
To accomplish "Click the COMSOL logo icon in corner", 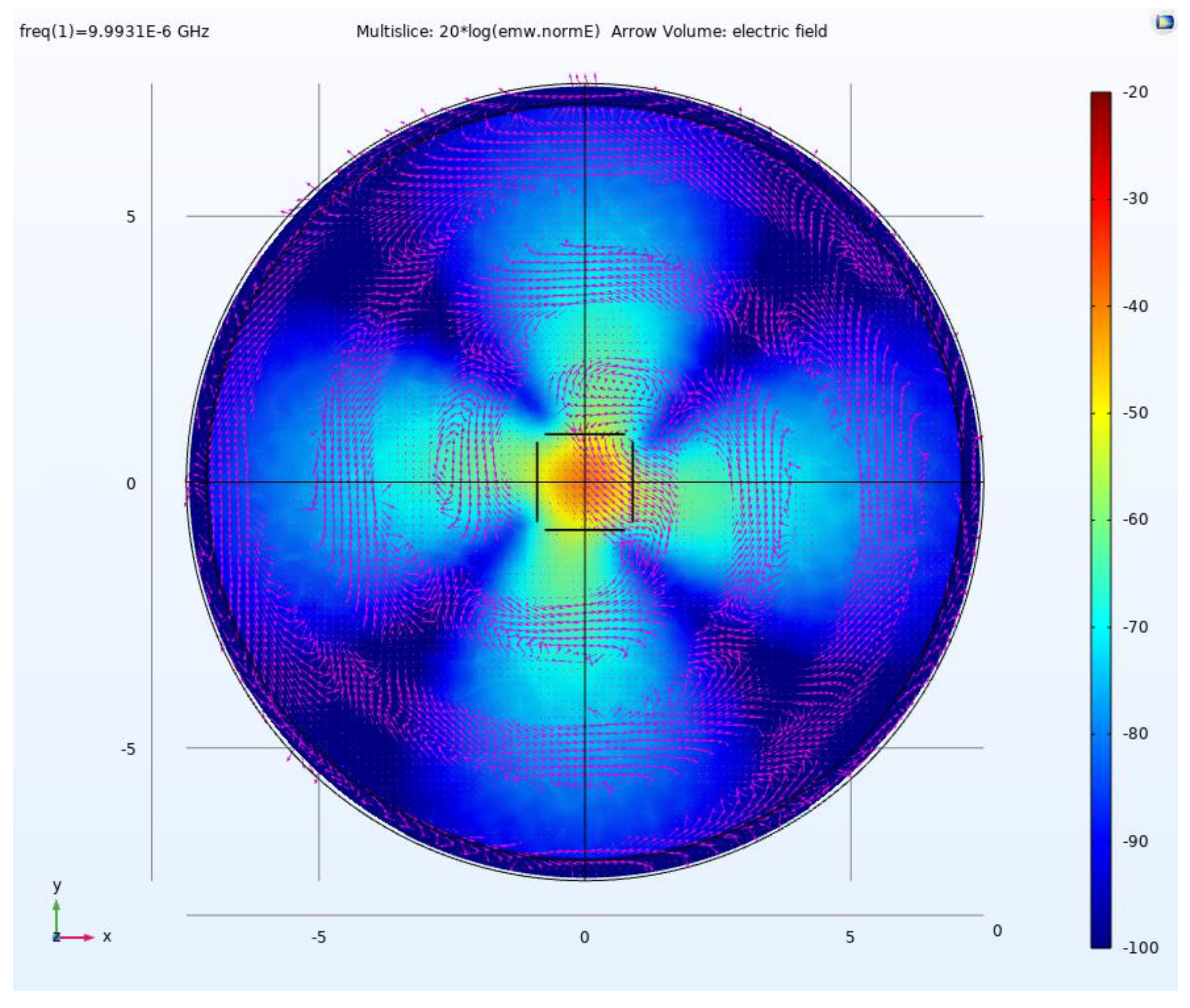I will [x=1164, y=23].
